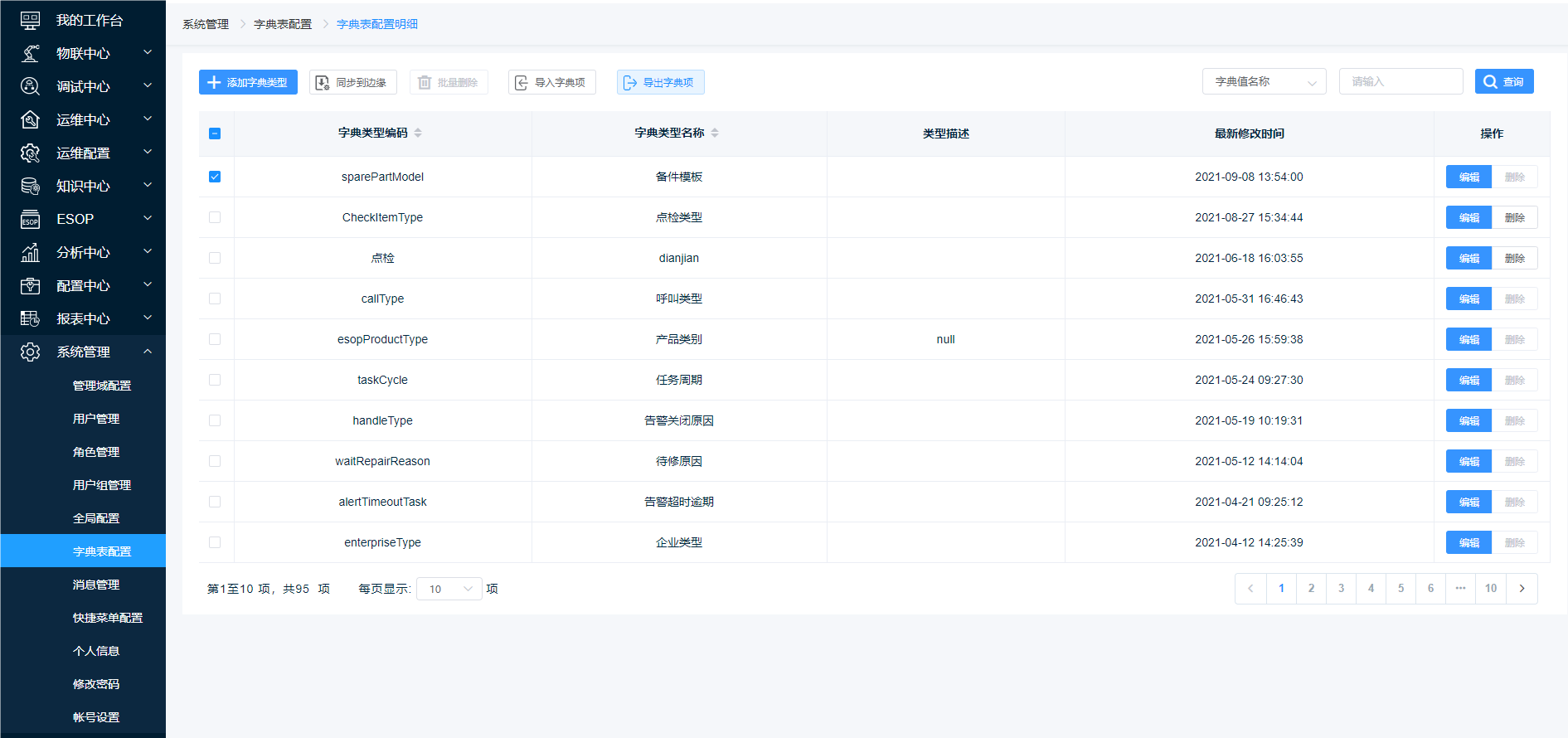
Task: Click 编辑 for the callType row
Action: pos(1468,299)
